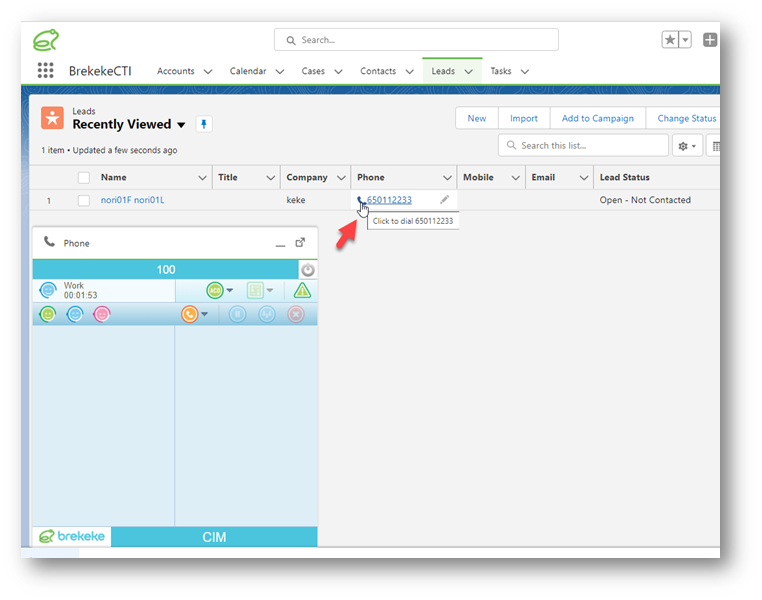Screen dimensions: 762x600
Task: Expand the Accounts tab chevron
Action: [x=208, y=72]
